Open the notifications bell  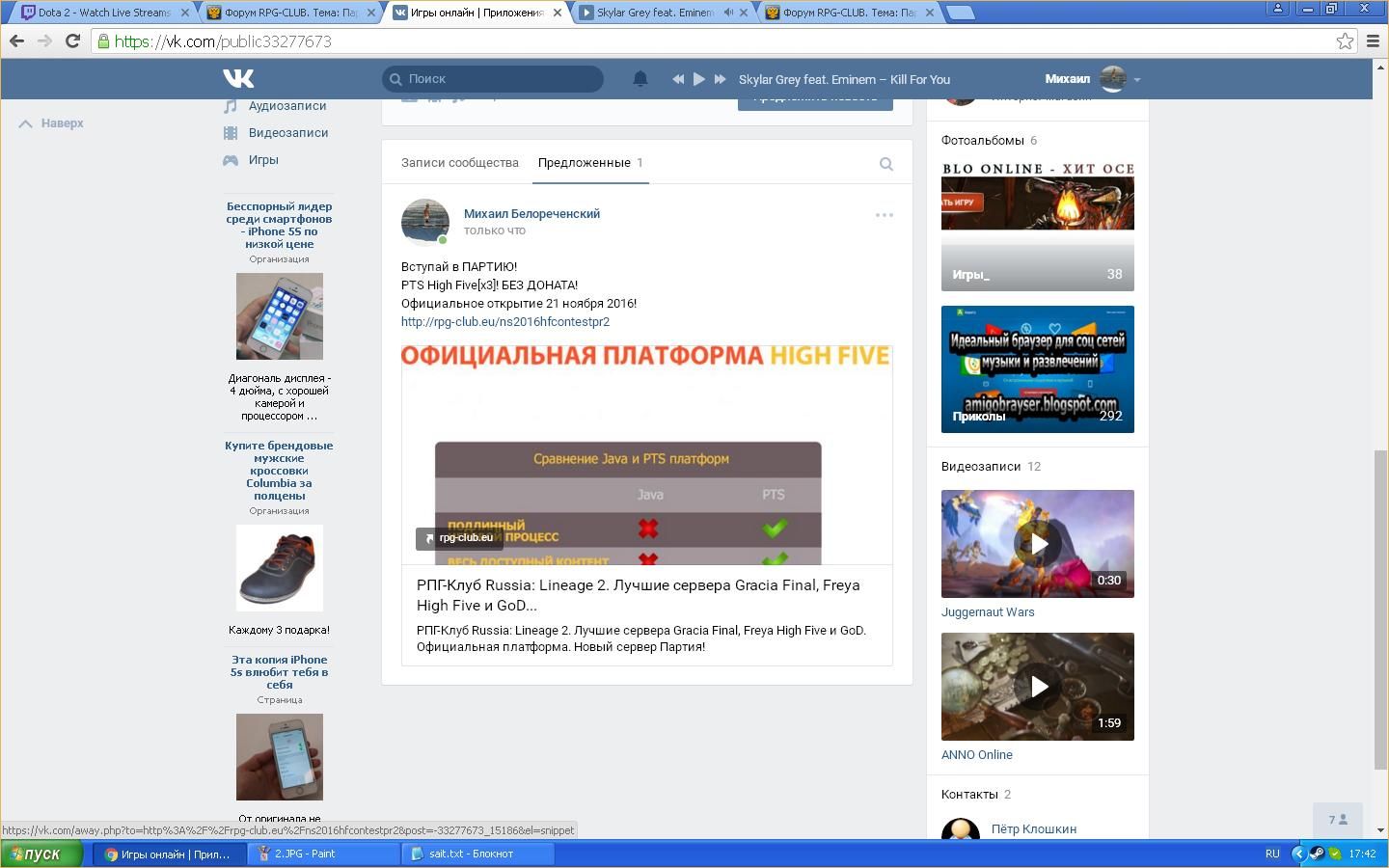click(x=640, y=79)
